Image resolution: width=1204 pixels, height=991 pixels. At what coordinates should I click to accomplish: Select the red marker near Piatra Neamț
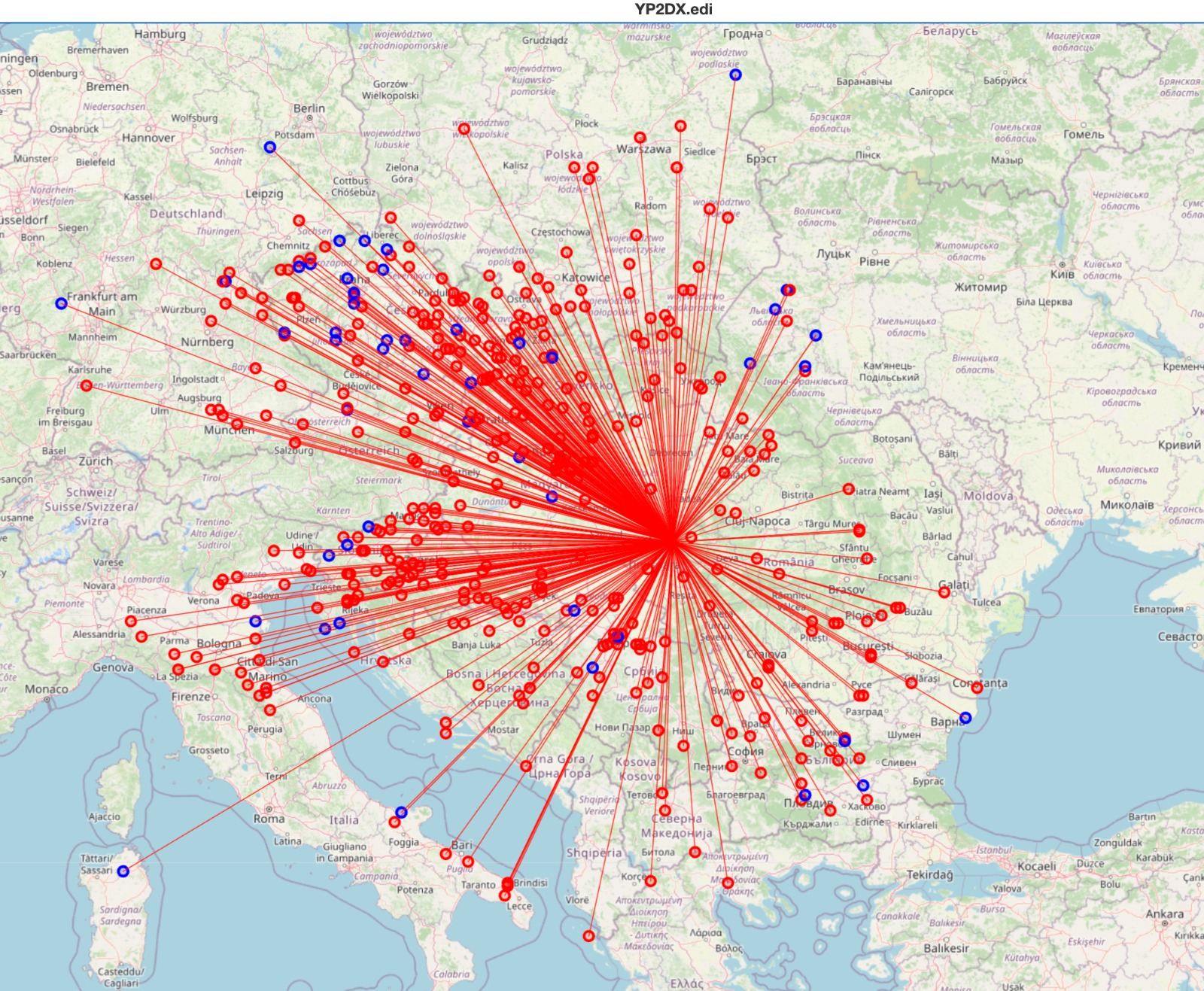click(x=849, y=489)
